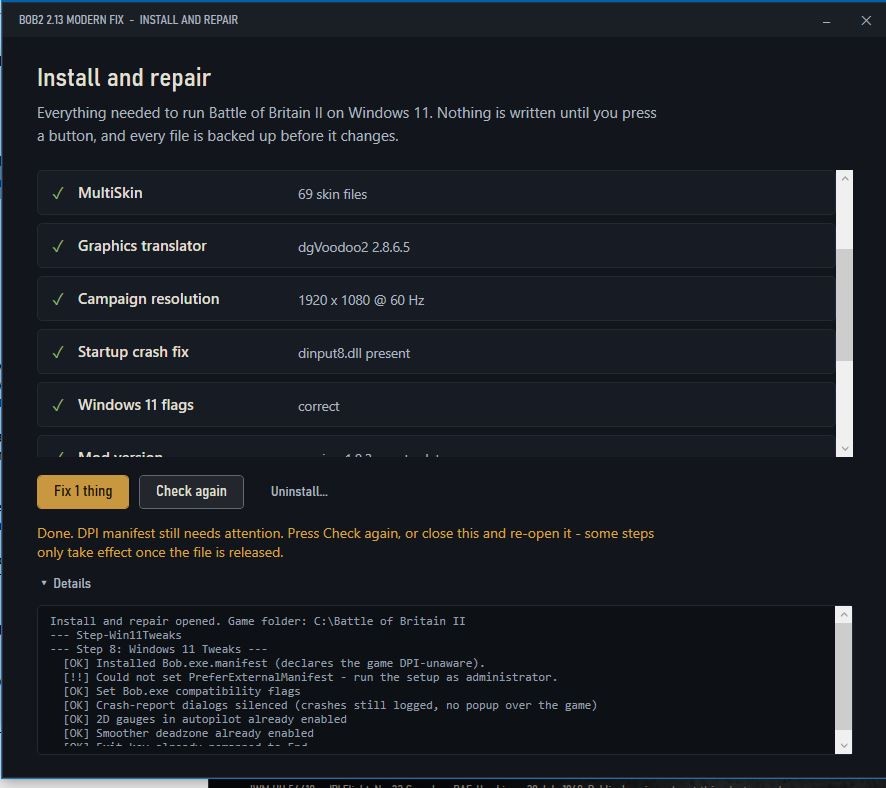Click the Fix 1 thing button

(x=83, y=491)
